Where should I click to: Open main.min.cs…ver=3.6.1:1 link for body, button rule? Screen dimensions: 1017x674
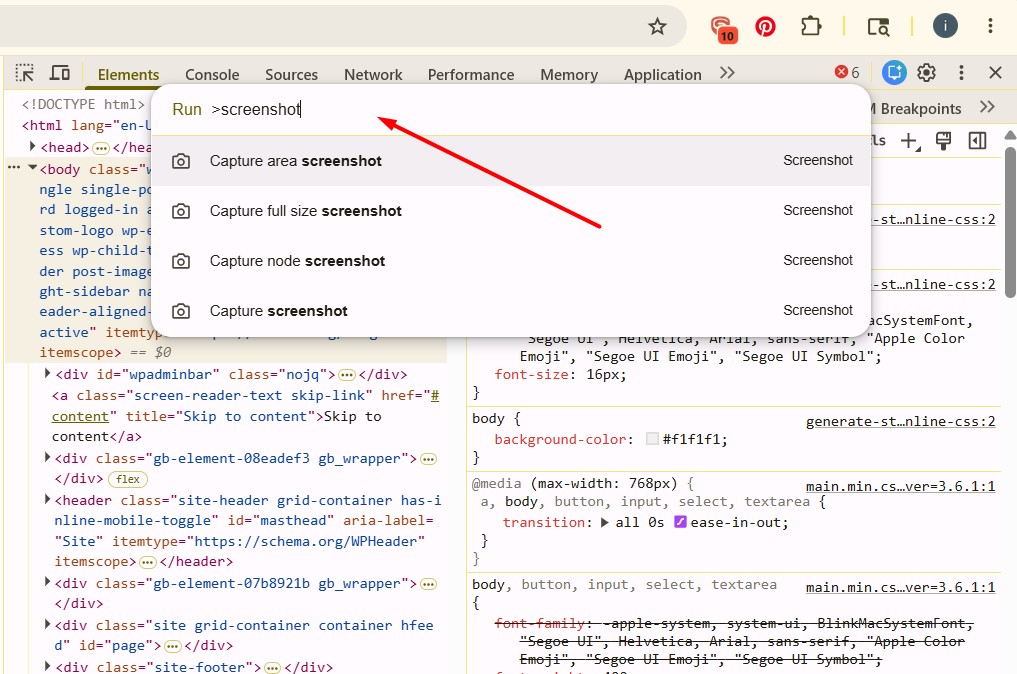[x=900, y=588]
